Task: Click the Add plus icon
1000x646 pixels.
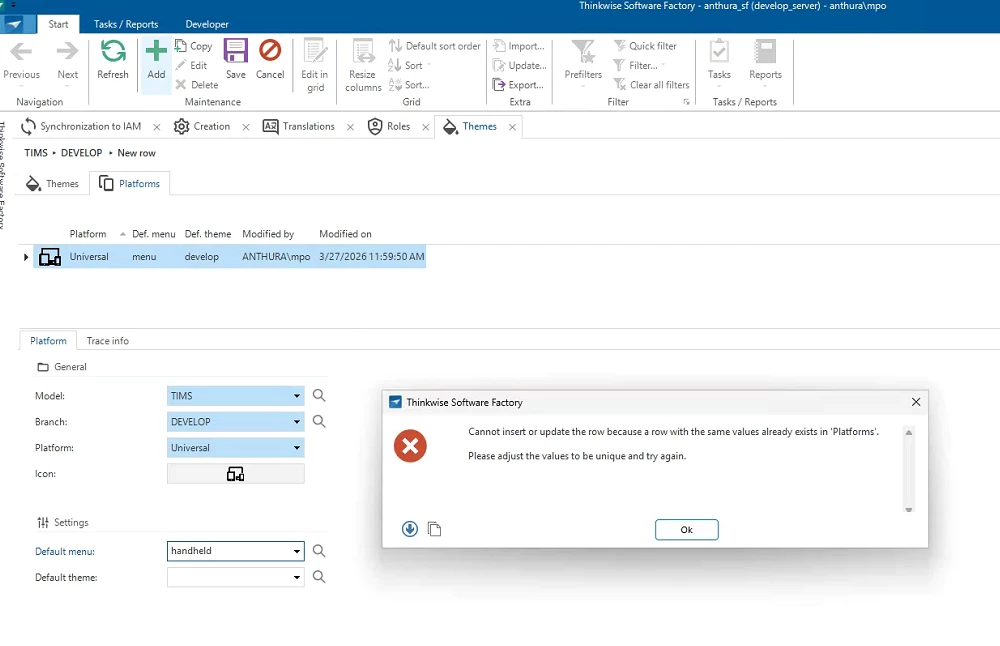Action: 156,52
